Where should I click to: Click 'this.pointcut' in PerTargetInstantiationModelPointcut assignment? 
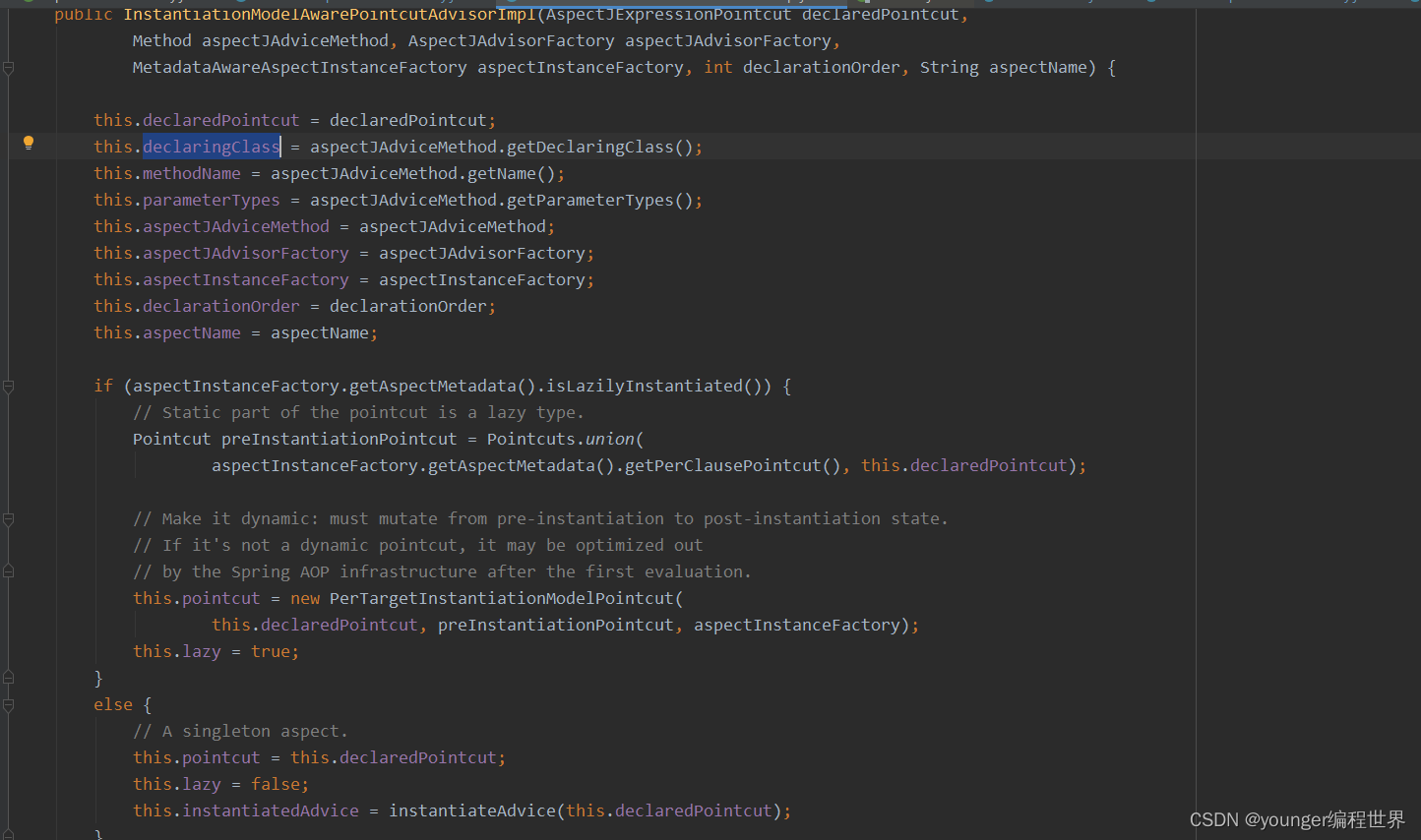(197, 598)
